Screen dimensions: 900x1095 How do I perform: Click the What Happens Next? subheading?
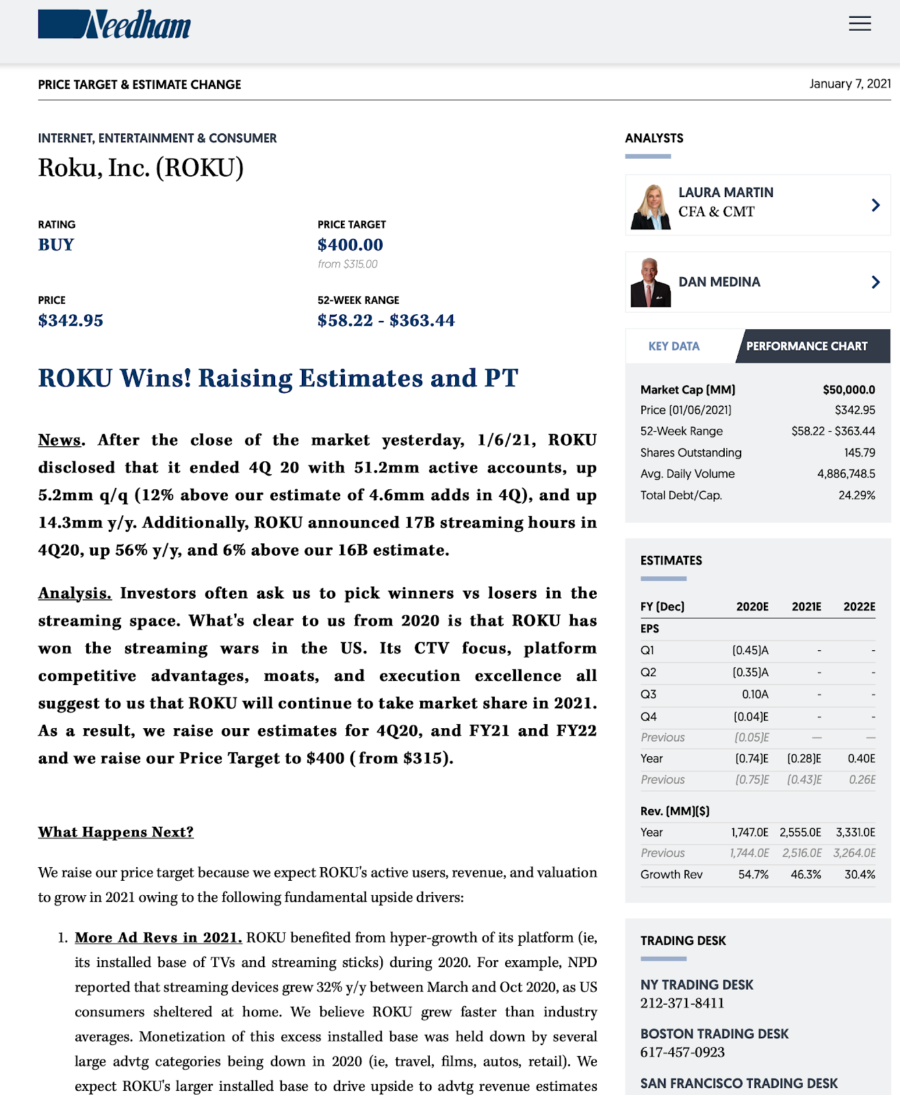[116, 832]
